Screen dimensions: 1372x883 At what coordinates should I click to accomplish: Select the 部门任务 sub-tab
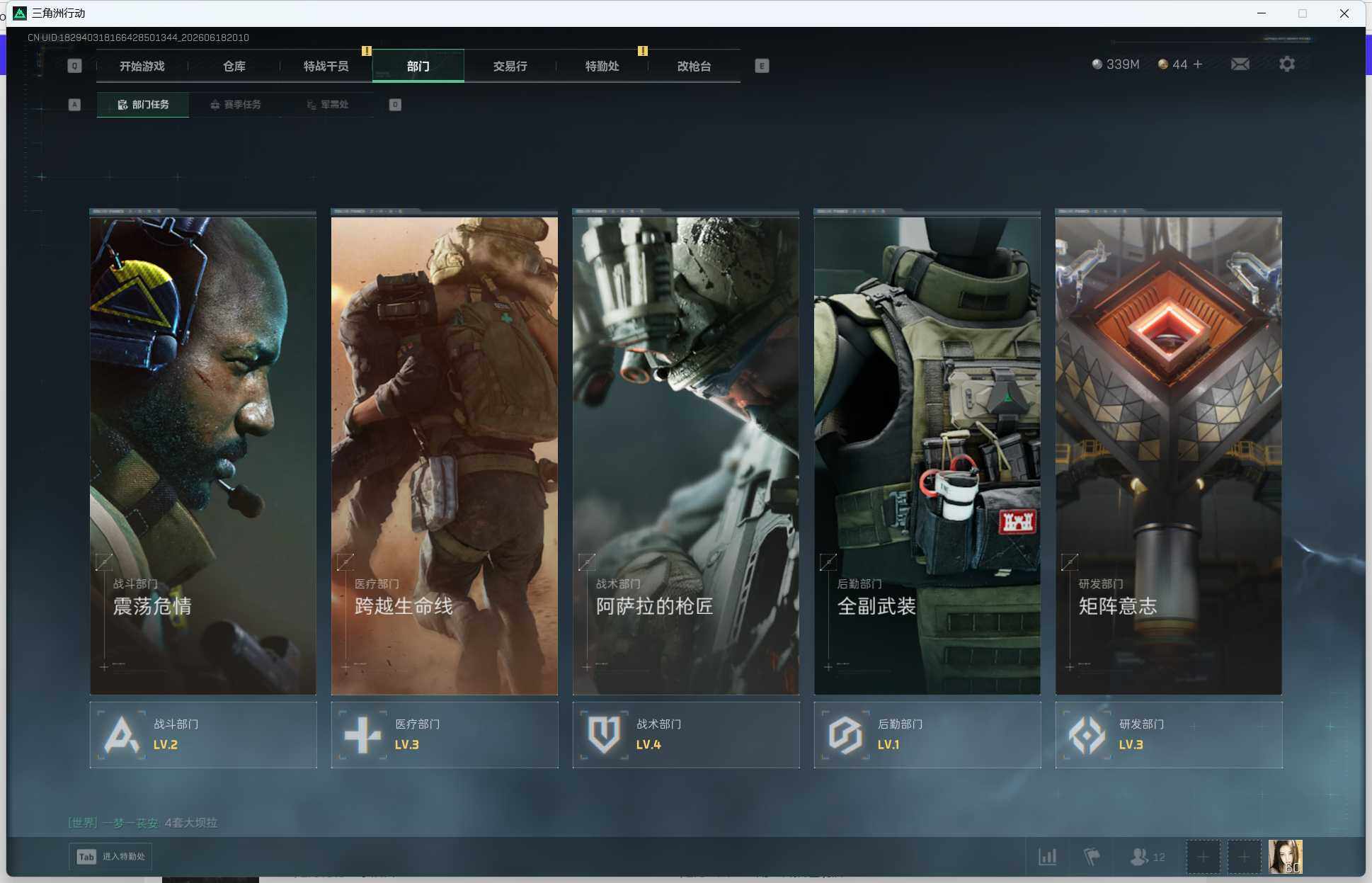coord(143,105)
